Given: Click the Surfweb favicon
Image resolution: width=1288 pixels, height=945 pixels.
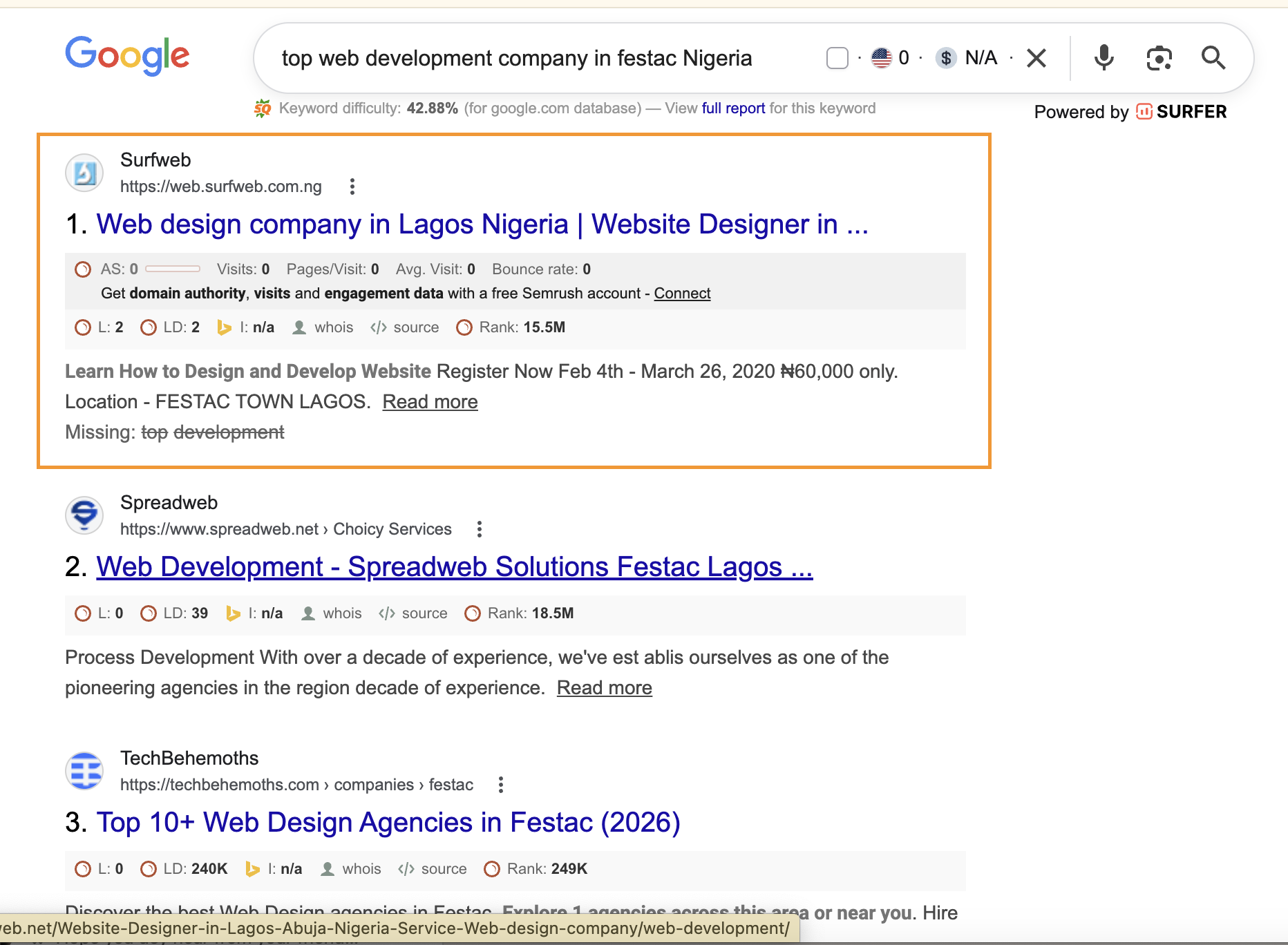Looking at the screenshot, I should pos(84,173).
